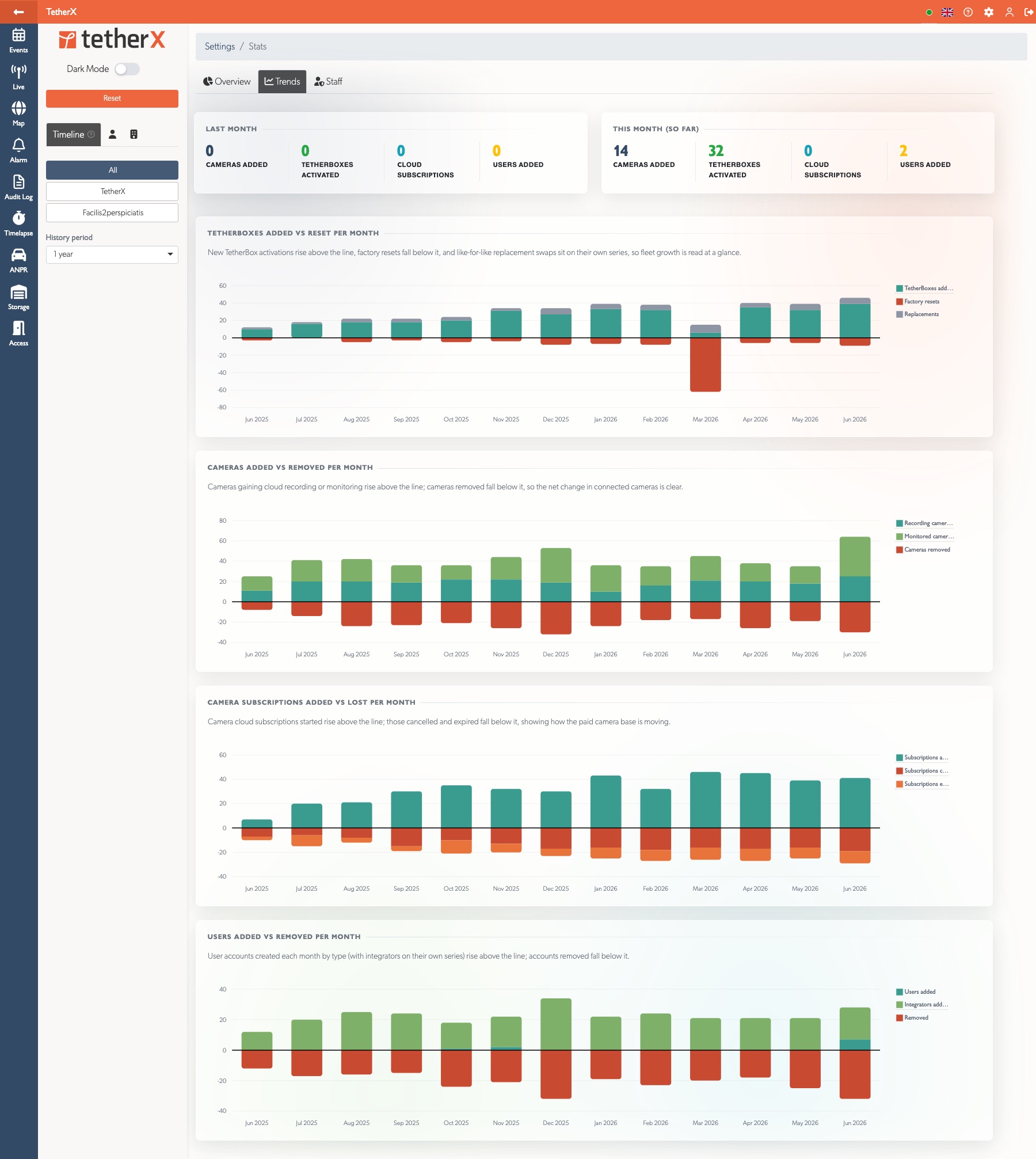Toggle Integrators added legend series

coord(922,1005)
